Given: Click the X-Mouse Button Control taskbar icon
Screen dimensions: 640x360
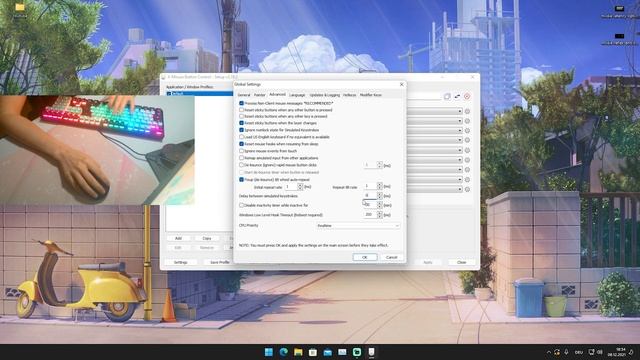Looking at the screenshot, I should click(371, 352).
